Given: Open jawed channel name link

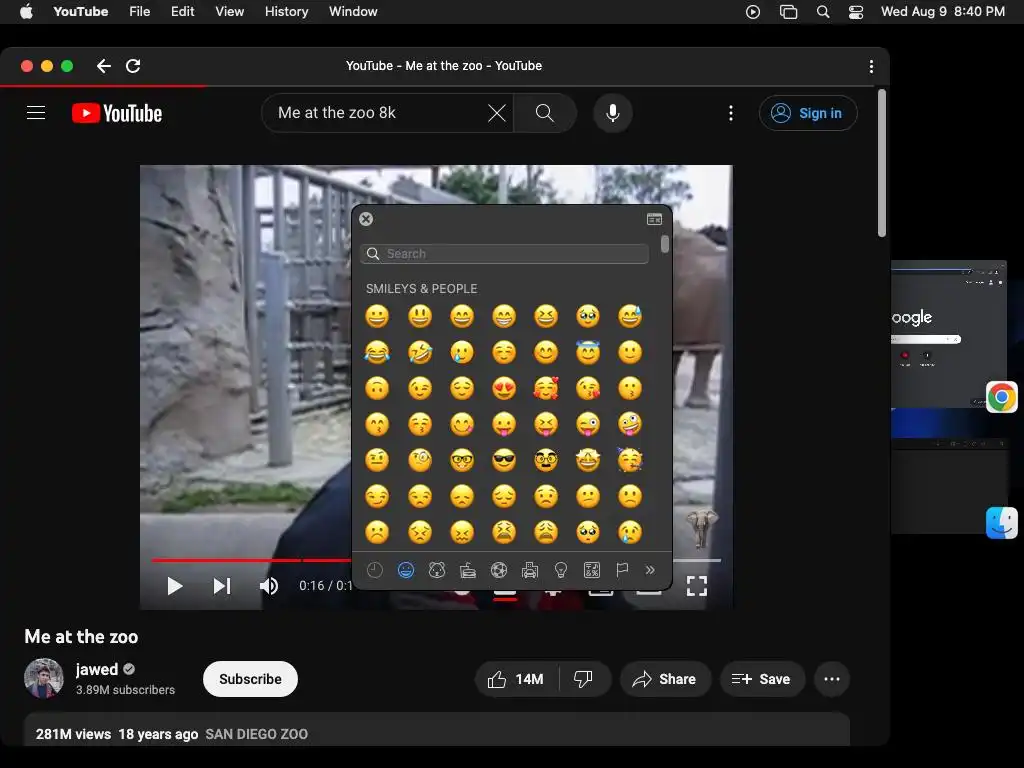Looking at the screenshot, I should 97,669.
